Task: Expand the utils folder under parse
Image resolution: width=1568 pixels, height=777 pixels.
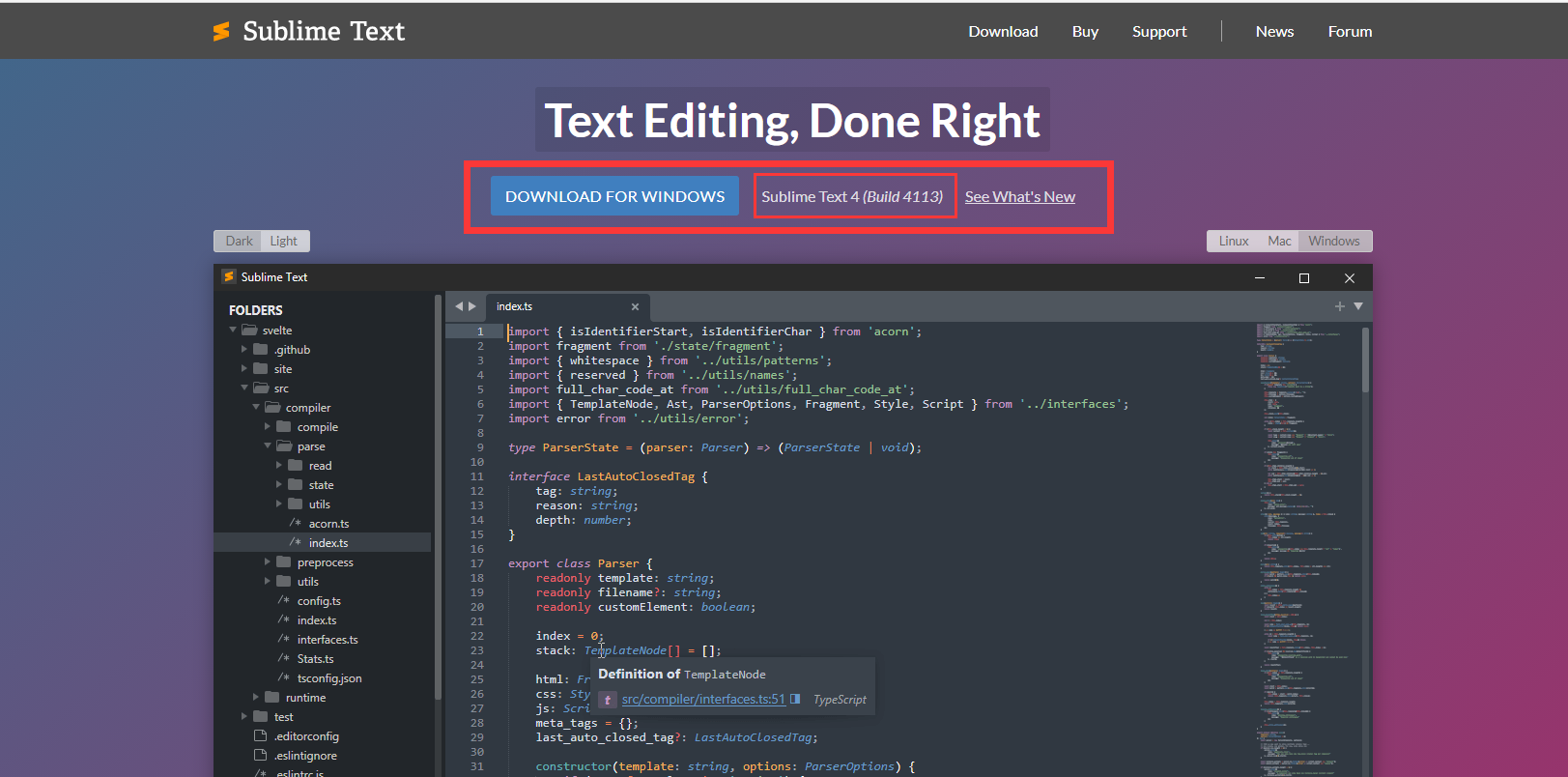Action: [279, 504]
